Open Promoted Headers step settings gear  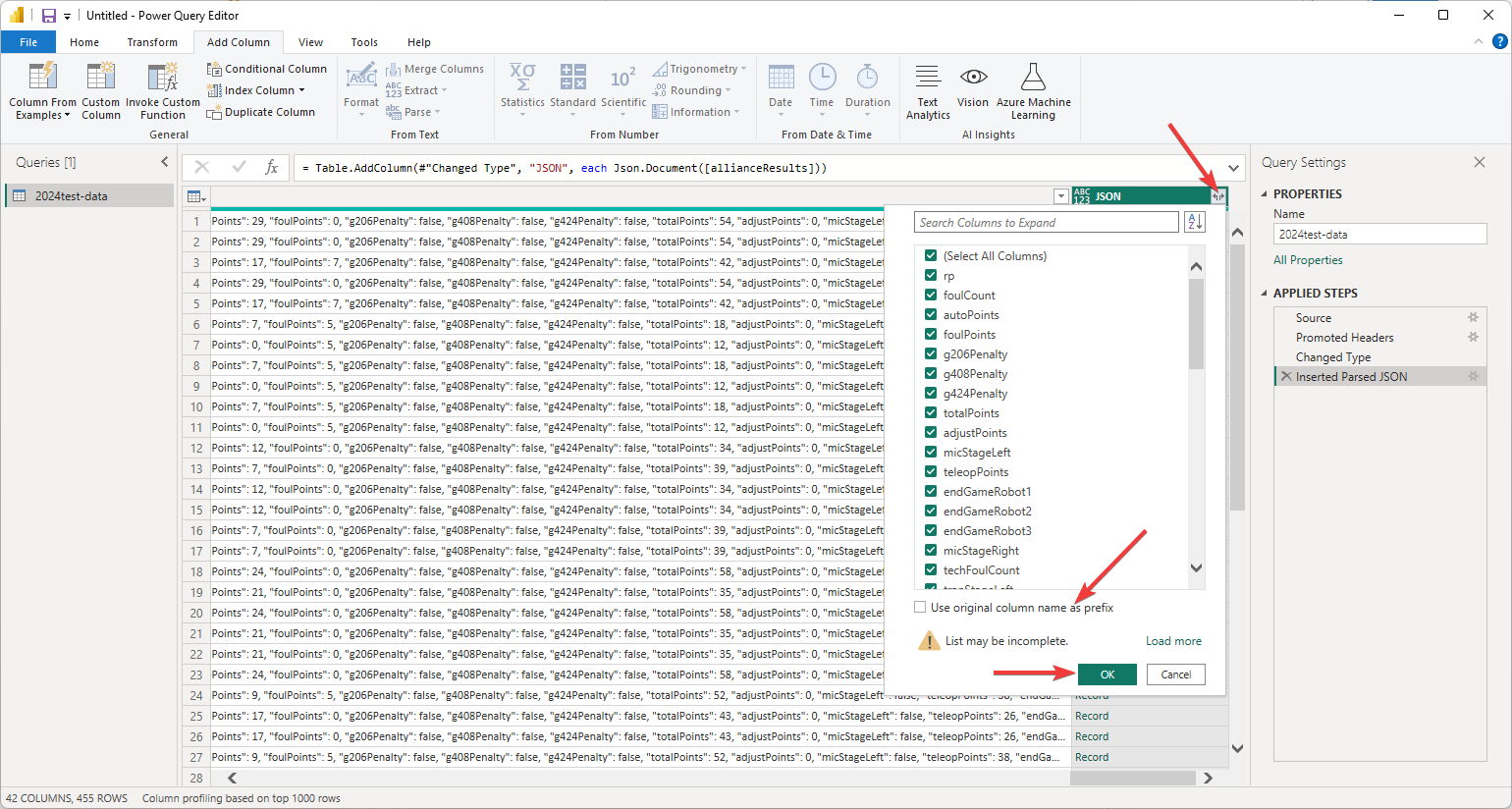pos(1473,337)
